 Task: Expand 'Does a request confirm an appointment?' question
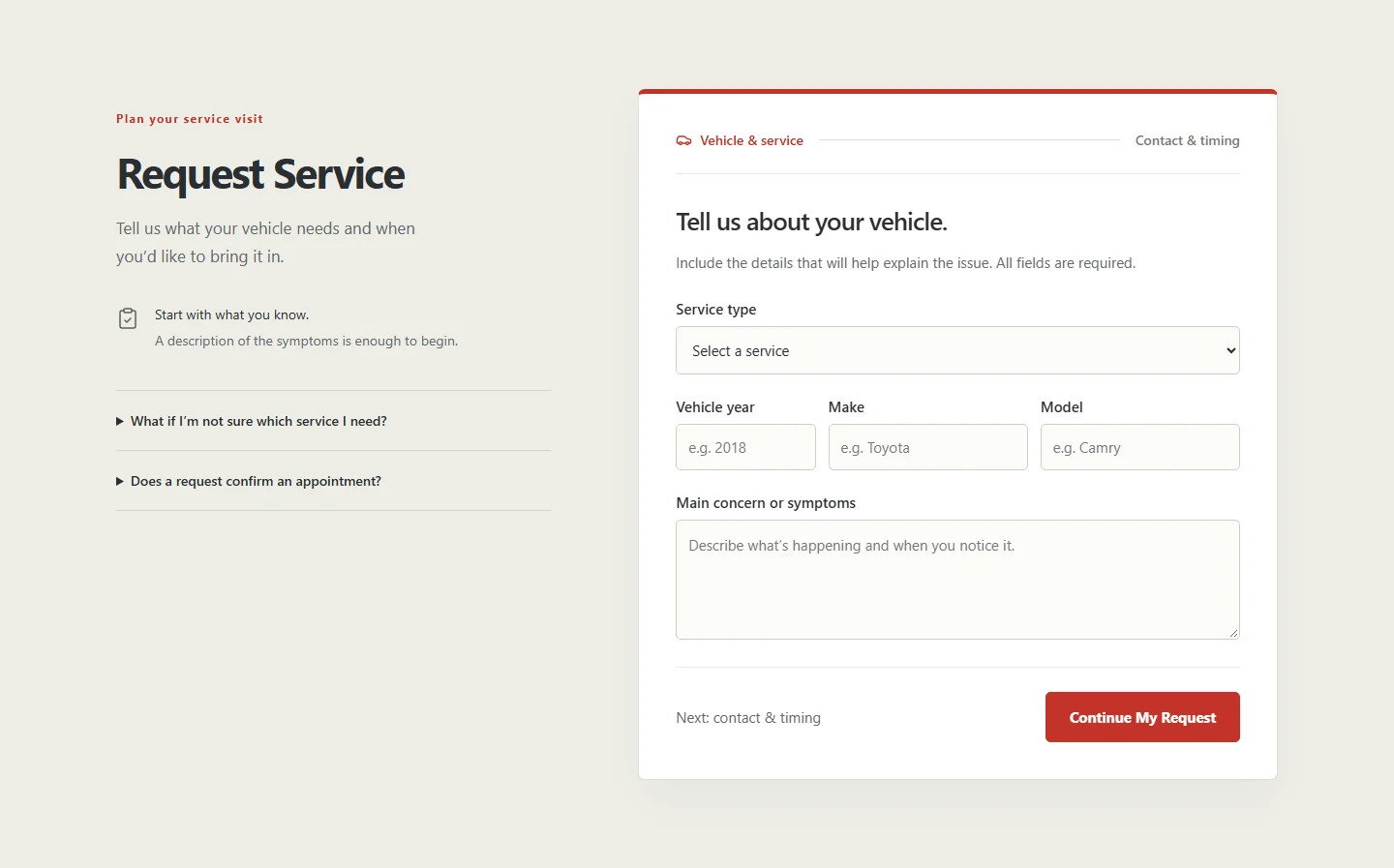[x=333, y=481]
